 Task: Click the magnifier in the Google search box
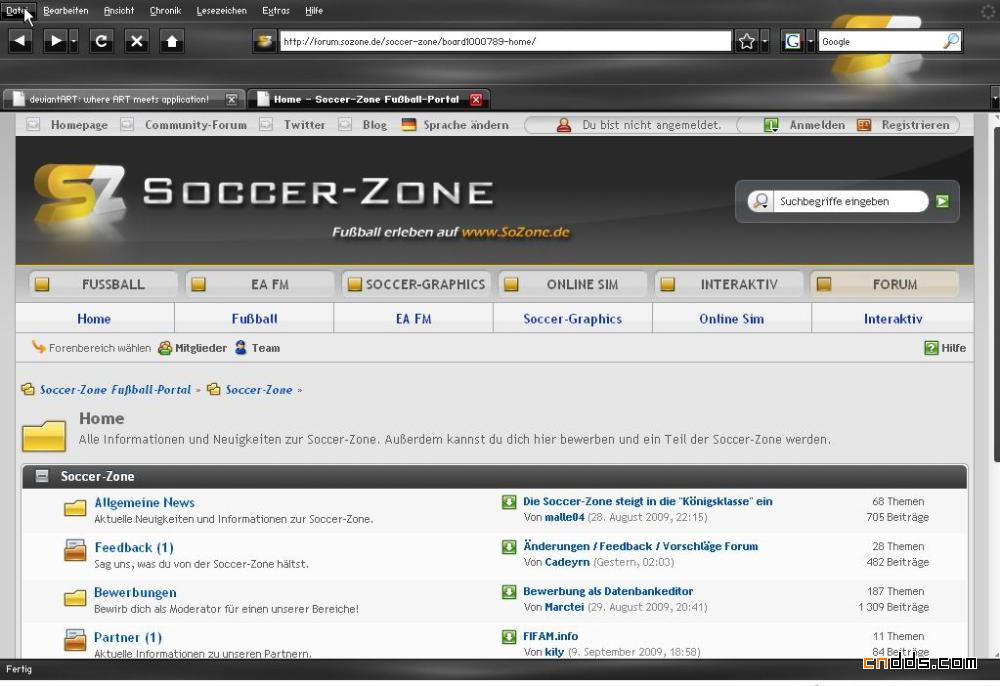point(950,41)
